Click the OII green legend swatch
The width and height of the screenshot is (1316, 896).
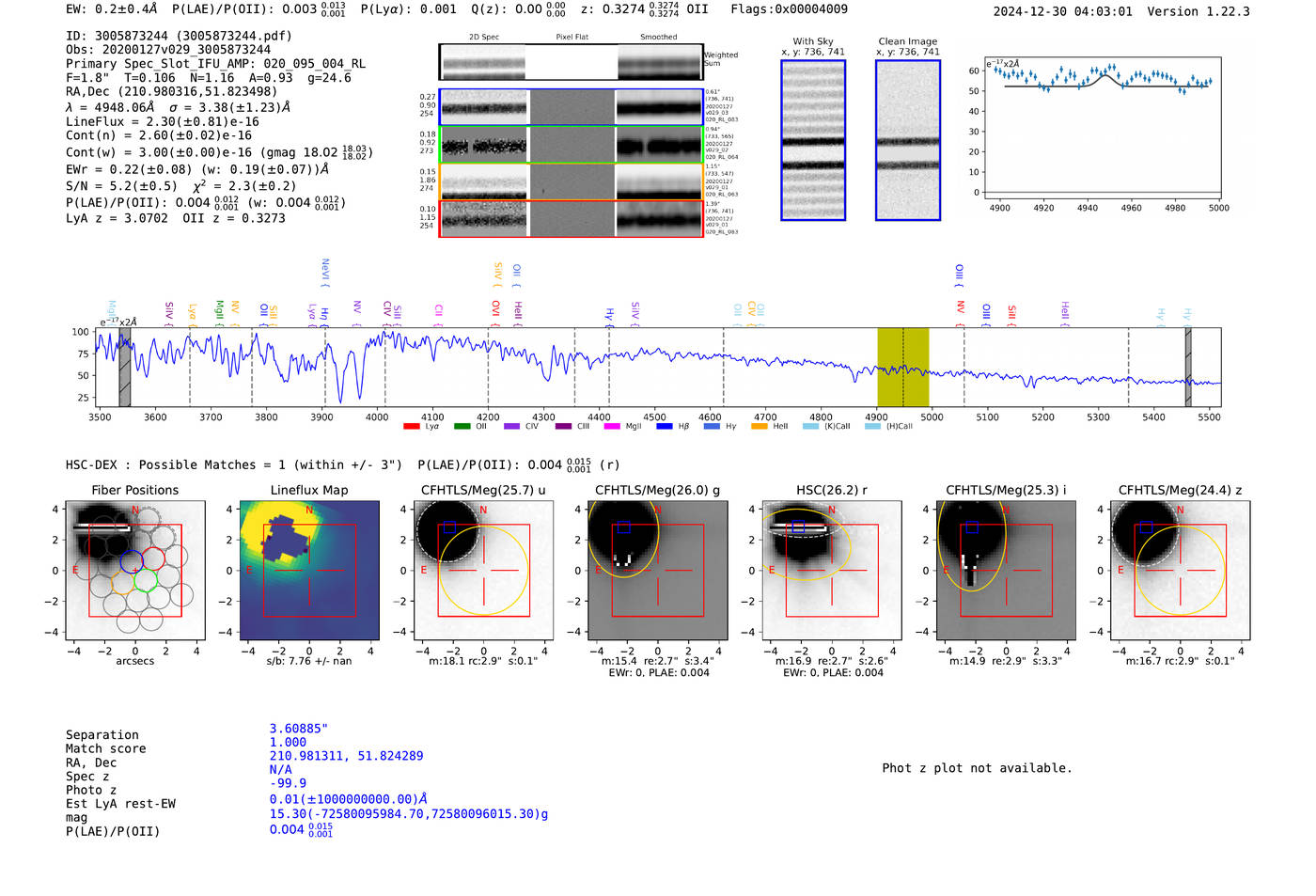[462, 426]
